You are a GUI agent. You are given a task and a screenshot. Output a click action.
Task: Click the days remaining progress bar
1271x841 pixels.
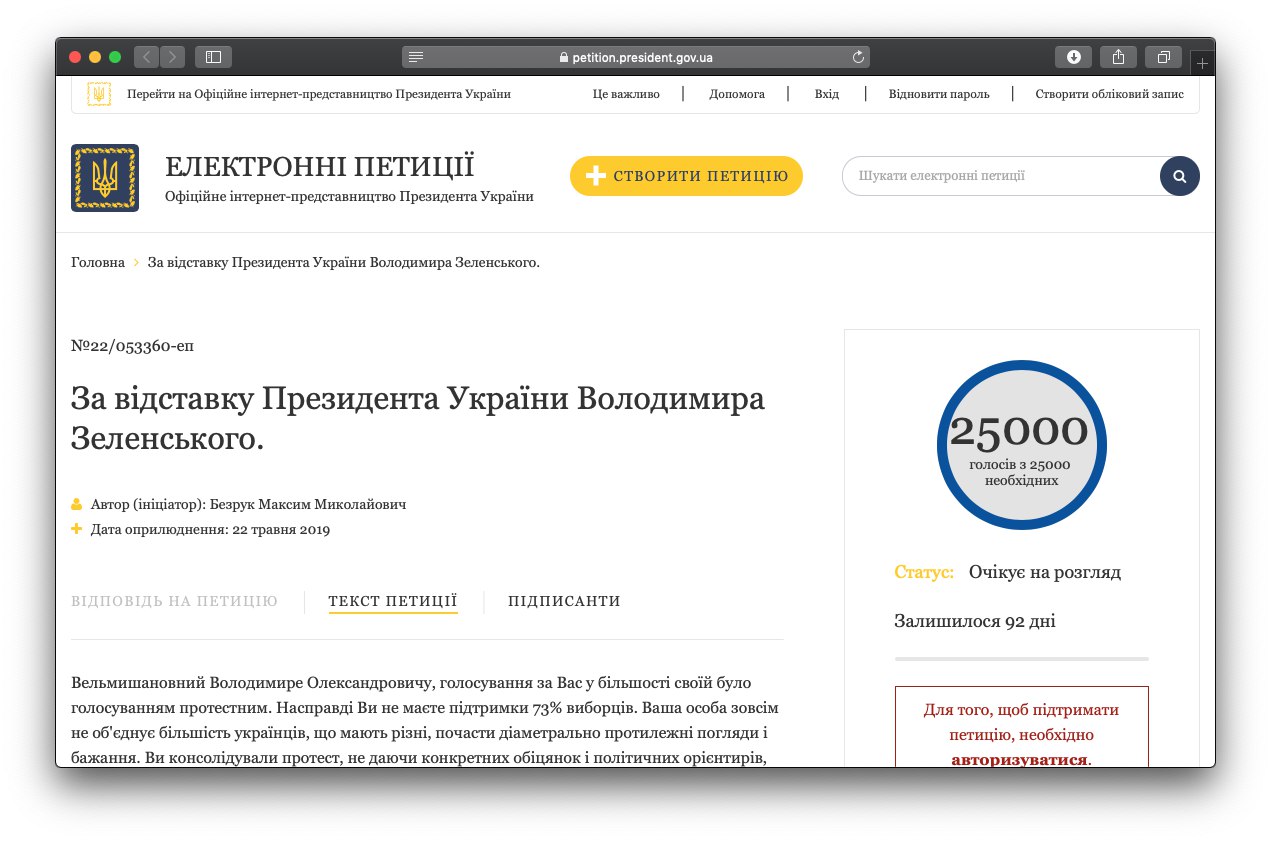[x=1021, y=659]
